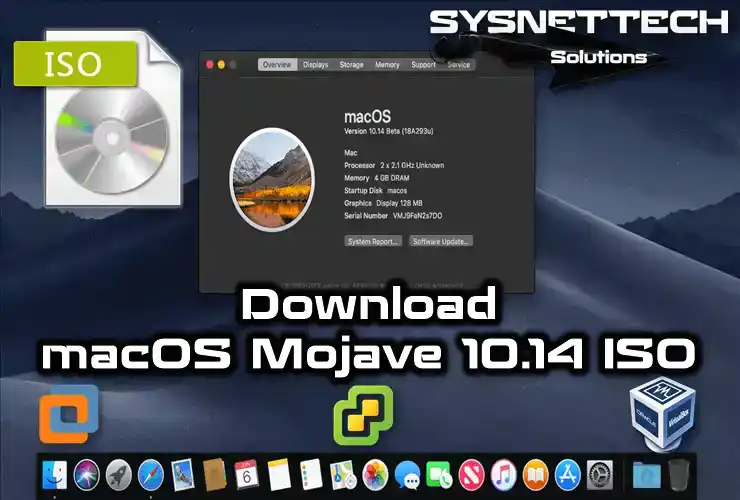This screenshot has width=740, height=500.
Task: Click Graphics Display 128 MB line
Action: pyautogui.click(x=383, y=203)
